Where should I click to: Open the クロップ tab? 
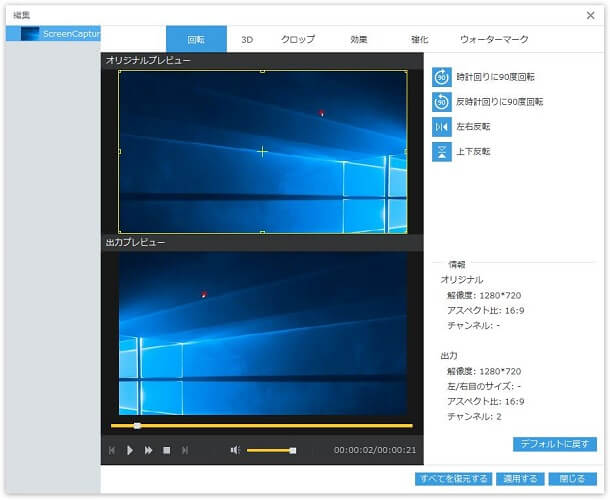coord(298,39)
